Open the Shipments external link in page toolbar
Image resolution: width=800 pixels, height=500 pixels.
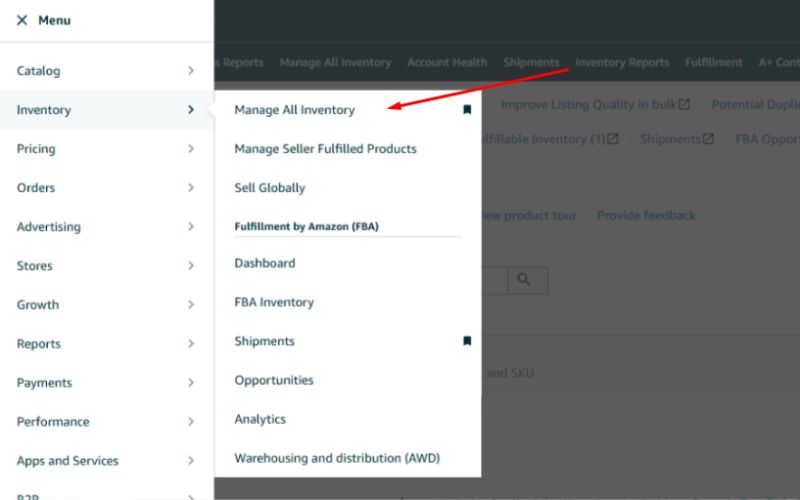click(677, 139)
